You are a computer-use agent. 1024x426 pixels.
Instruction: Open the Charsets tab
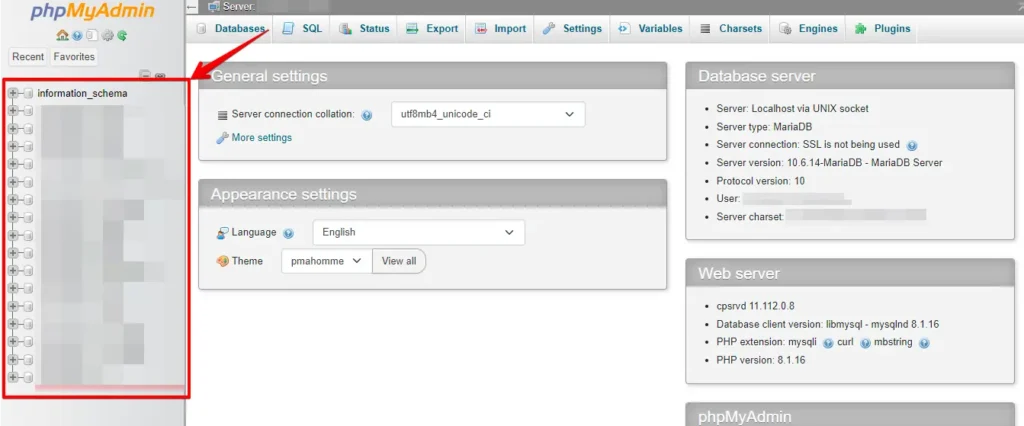(x=731, y=29)
